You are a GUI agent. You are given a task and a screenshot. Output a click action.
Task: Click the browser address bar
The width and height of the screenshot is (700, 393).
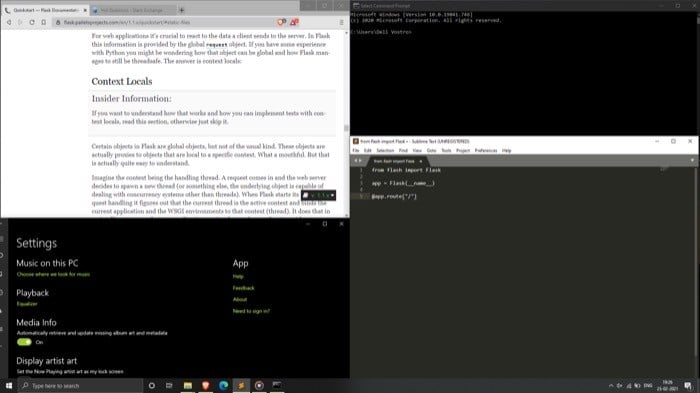pyautogui.click(x=163, y=22)
